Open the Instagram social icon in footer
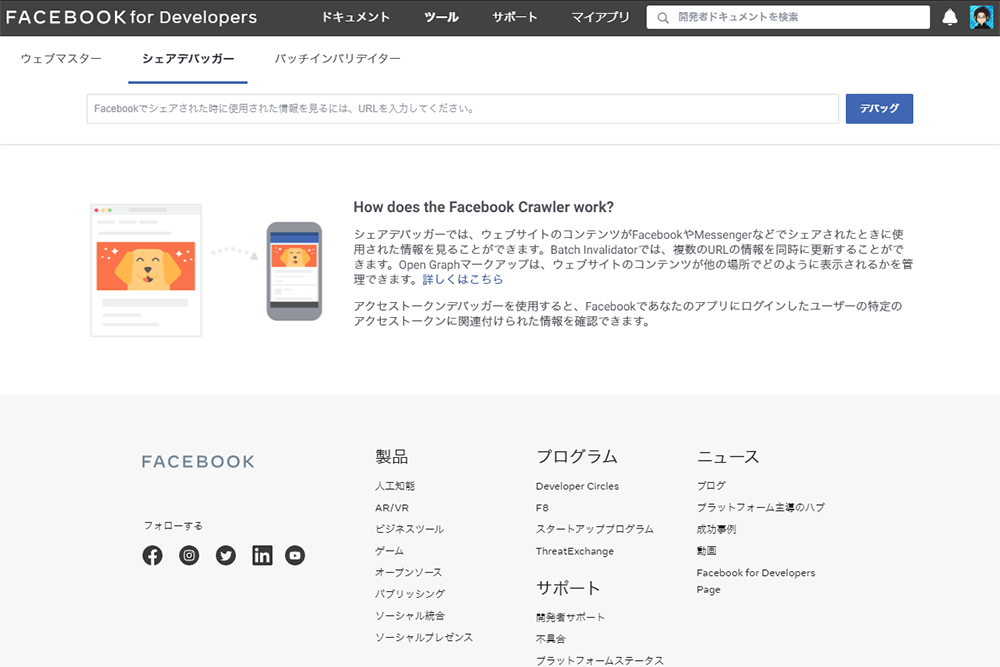1000x667 pixels. click(x=189, y=555)
